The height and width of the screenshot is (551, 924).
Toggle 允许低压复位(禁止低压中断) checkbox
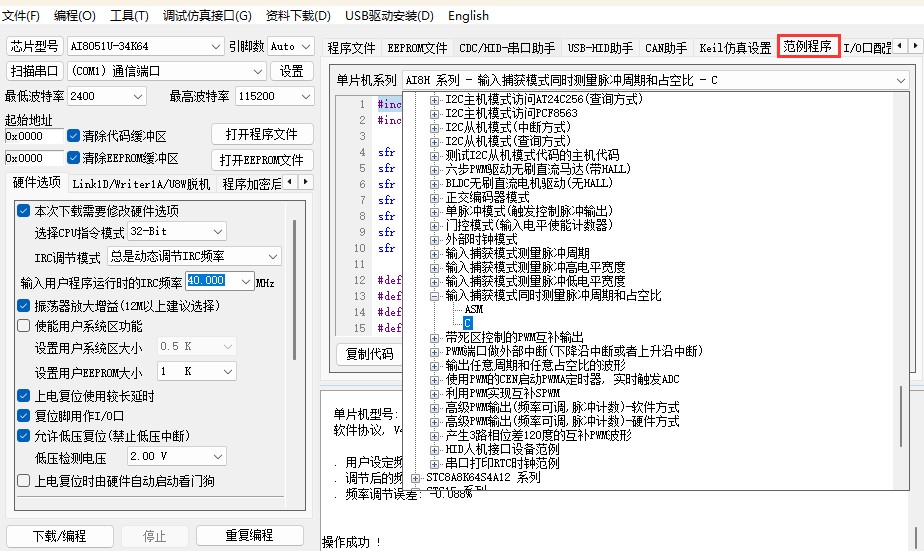pos(24,436)
